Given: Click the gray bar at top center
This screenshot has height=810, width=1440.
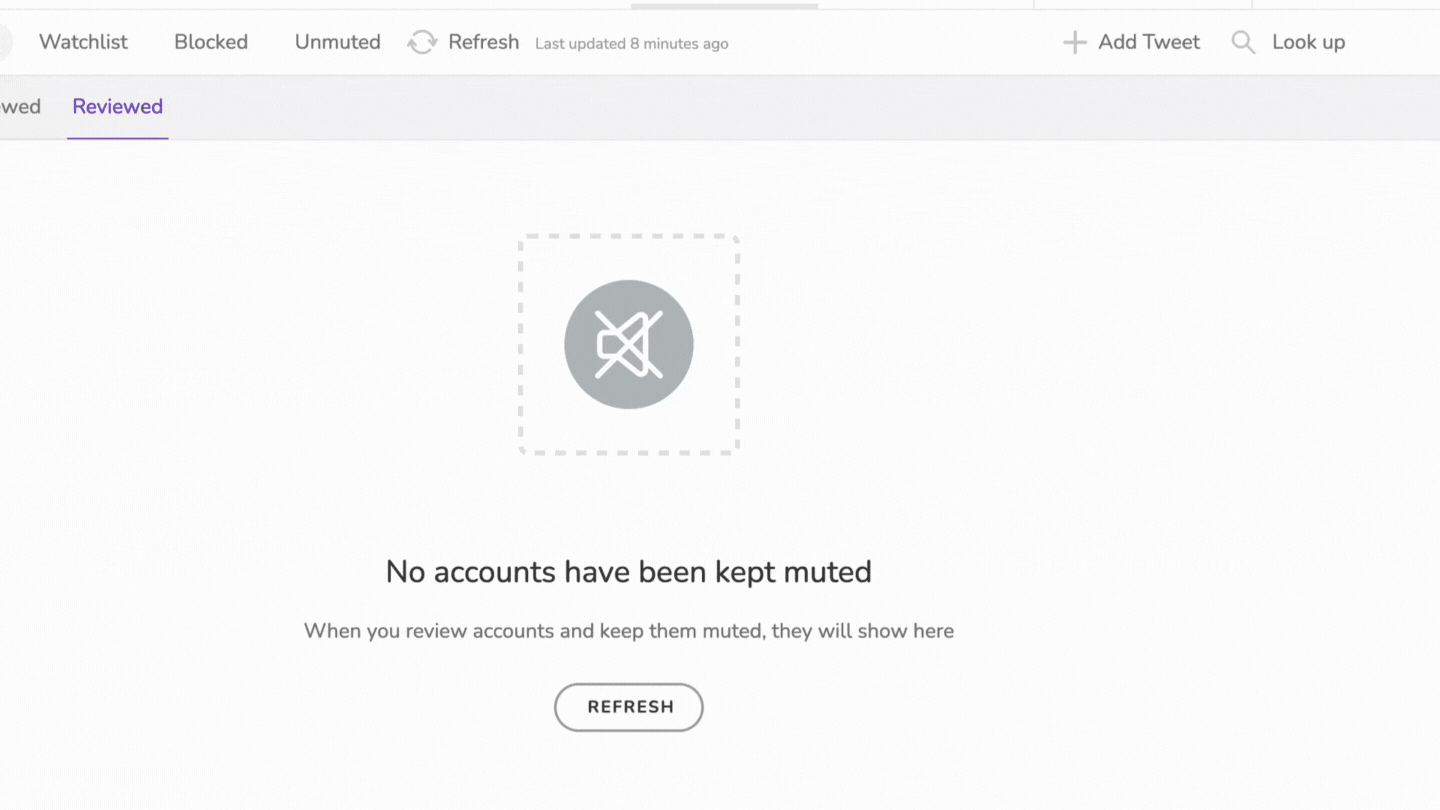Looking at the screenshot, I should click(x=725, y=5).
